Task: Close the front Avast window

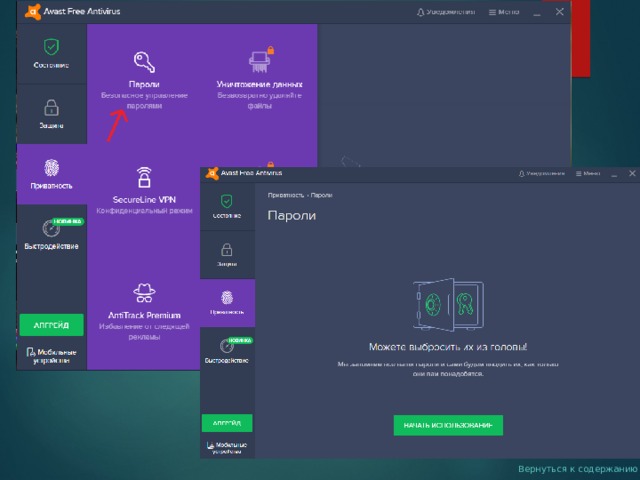Action: click(x=632, y=173)
